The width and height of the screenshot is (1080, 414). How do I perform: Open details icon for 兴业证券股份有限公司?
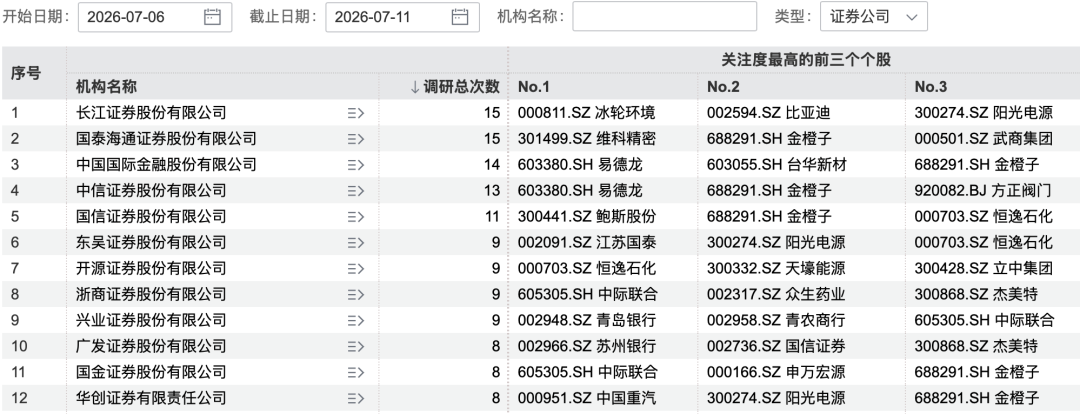tap(355, 320)
